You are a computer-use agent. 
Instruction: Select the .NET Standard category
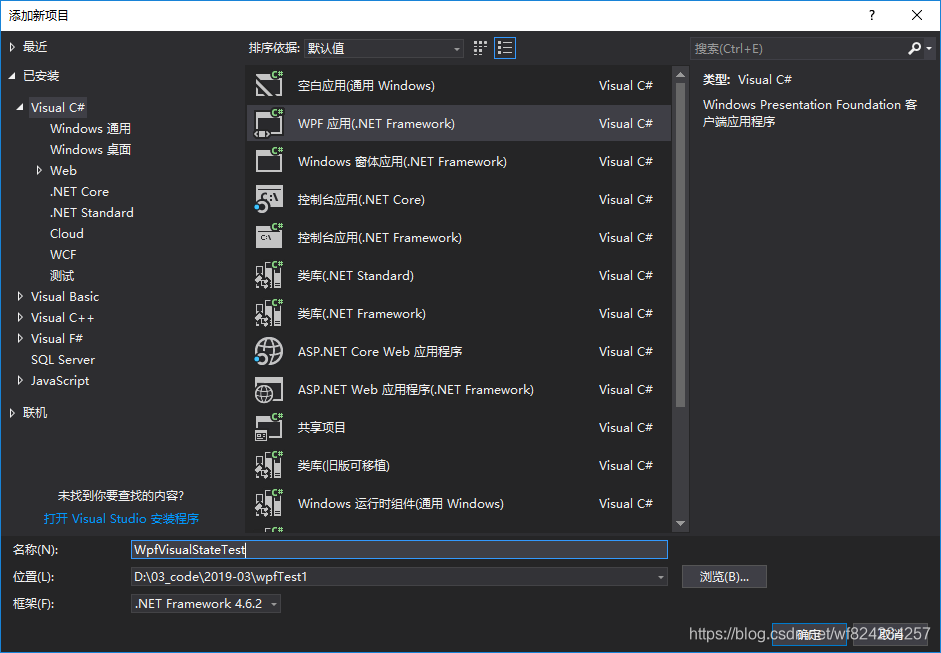click(x=92, y=212)
